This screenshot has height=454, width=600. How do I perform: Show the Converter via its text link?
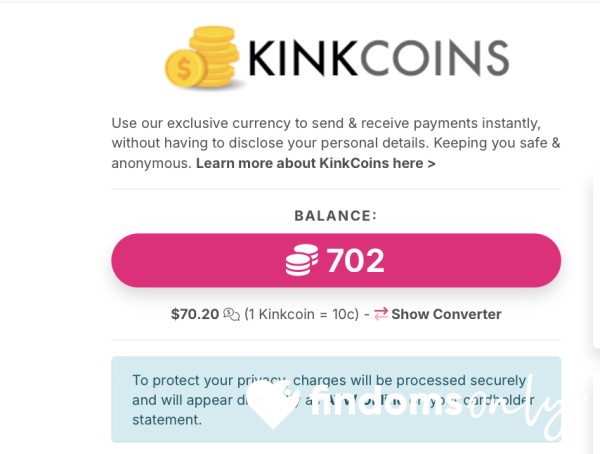(446, 314)
